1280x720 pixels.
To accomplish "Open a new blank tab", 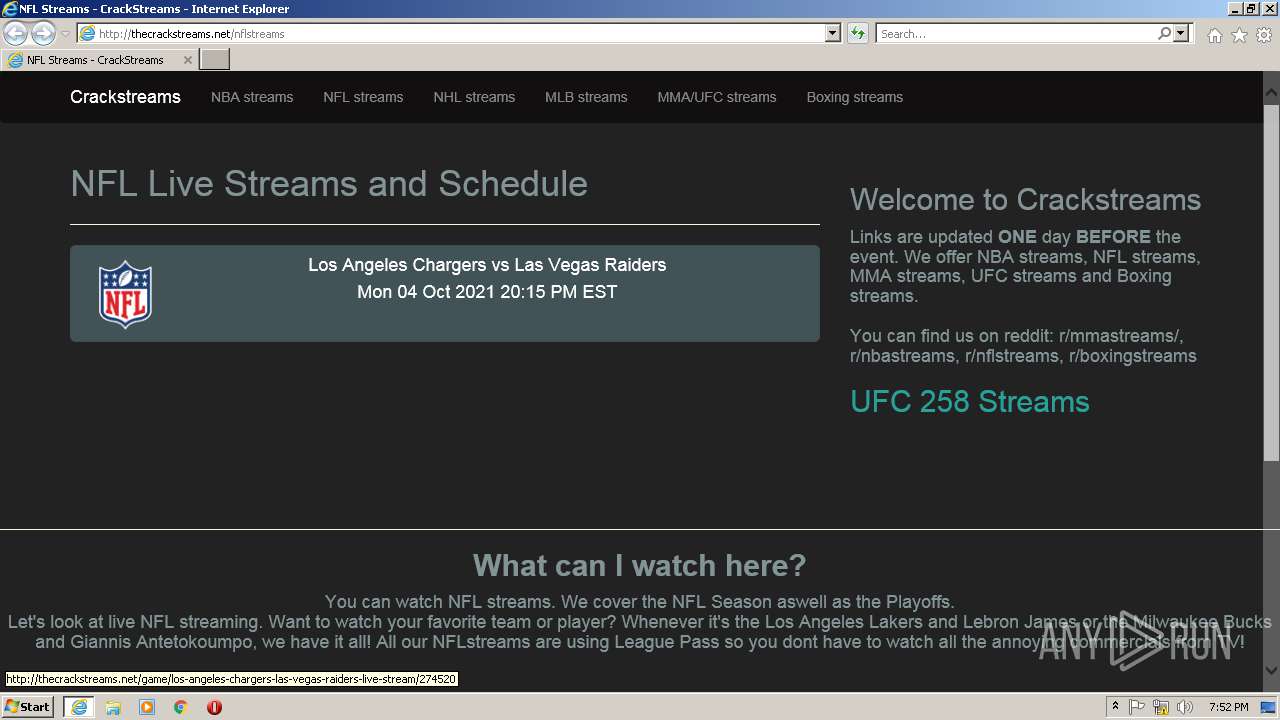I will coord(215,60).
